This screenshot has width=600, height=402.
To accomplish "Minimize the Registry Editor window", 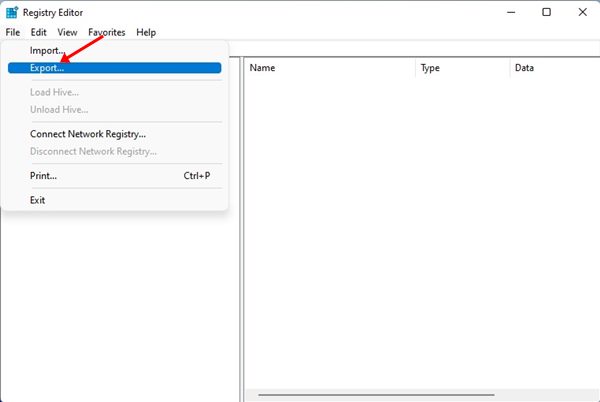I will [511, 12].
